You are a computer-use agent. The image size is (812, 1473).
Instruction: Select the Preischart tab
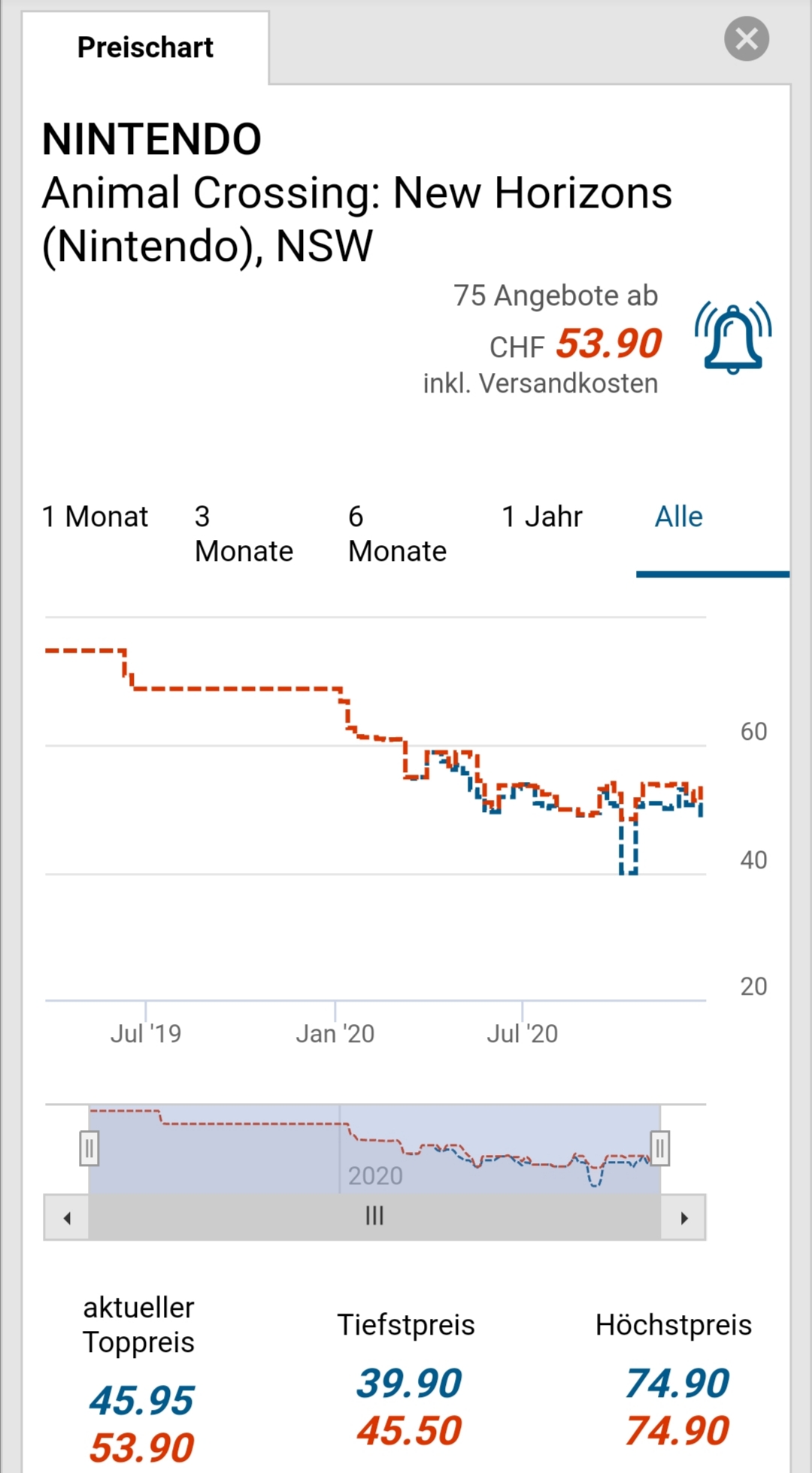[145, 47]
